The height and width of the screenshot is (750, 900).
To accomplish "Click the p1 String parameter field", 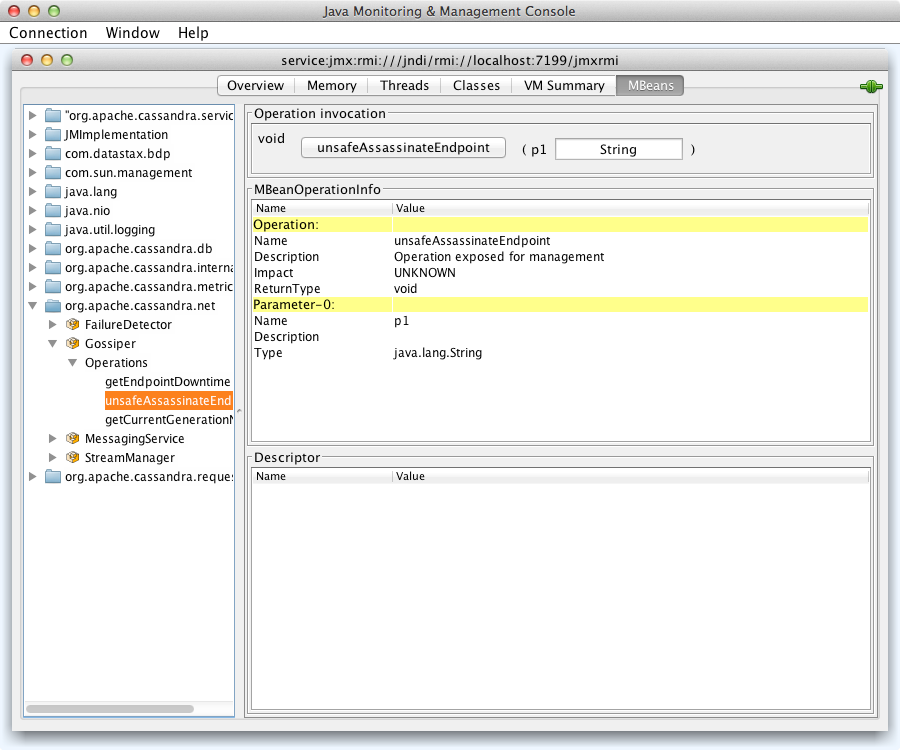I will (x=618, y=149).
